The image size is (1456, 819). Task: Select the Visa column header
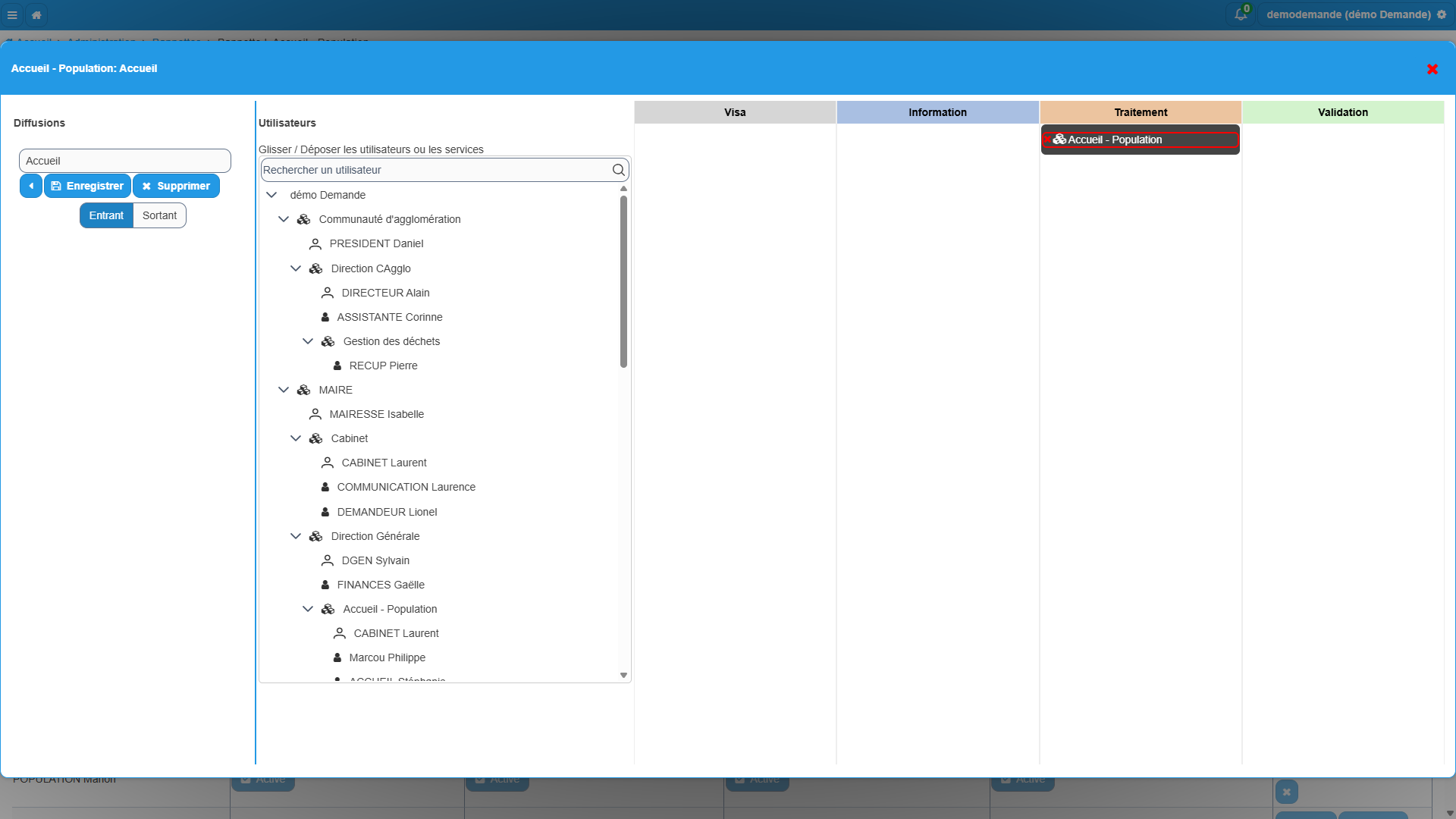click(735, 112)
